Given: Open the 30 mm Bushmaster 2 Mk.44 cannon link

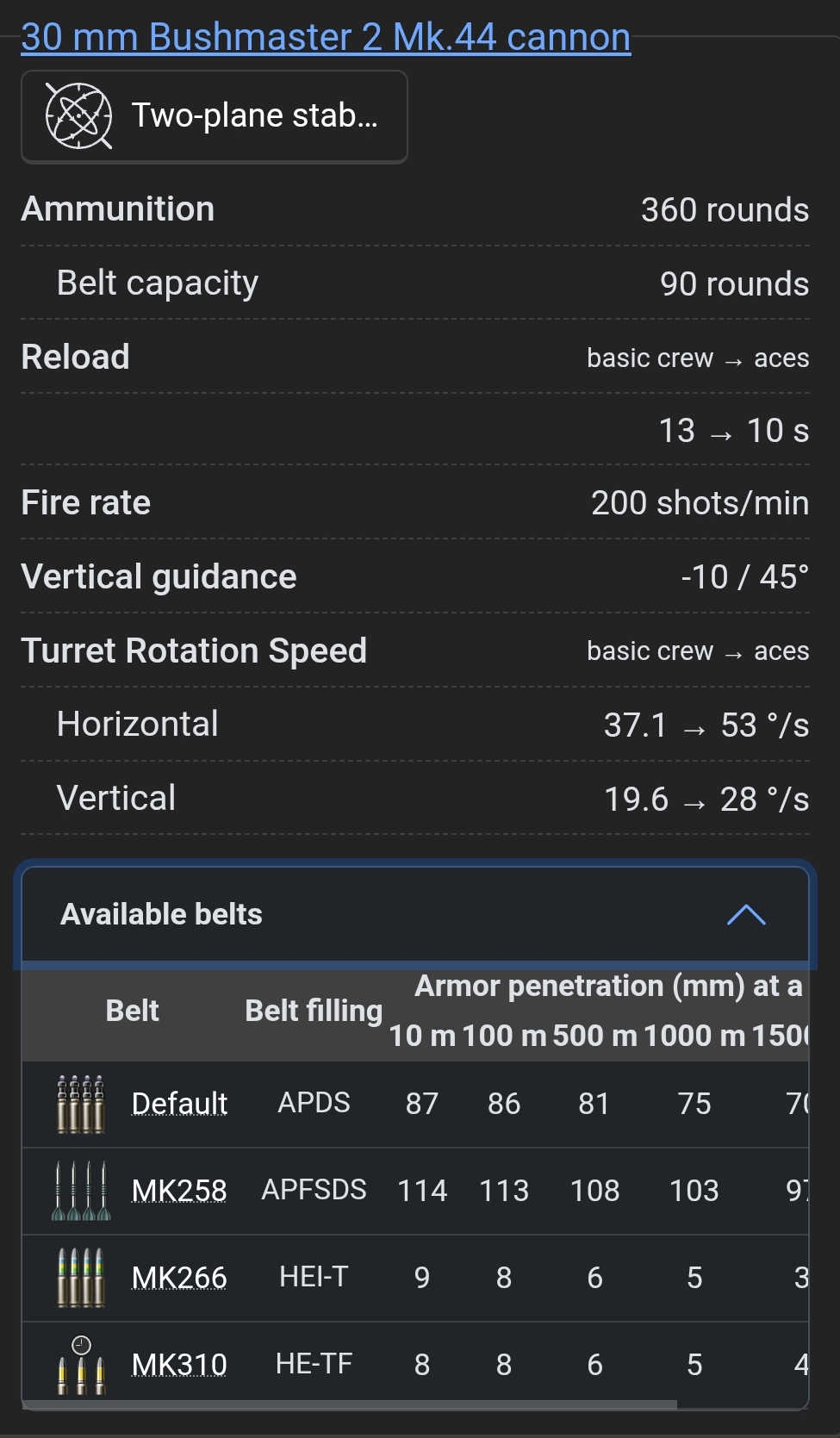Looking at the screenshot, I should pyautogui.click(x=326, y=37).
